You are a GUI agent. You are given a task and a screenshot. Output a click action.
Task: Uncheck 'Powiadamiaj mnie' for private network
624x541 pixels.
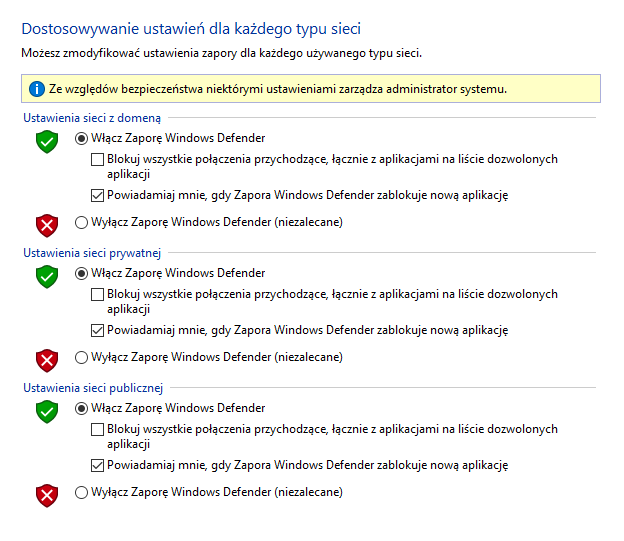(97, 330)
